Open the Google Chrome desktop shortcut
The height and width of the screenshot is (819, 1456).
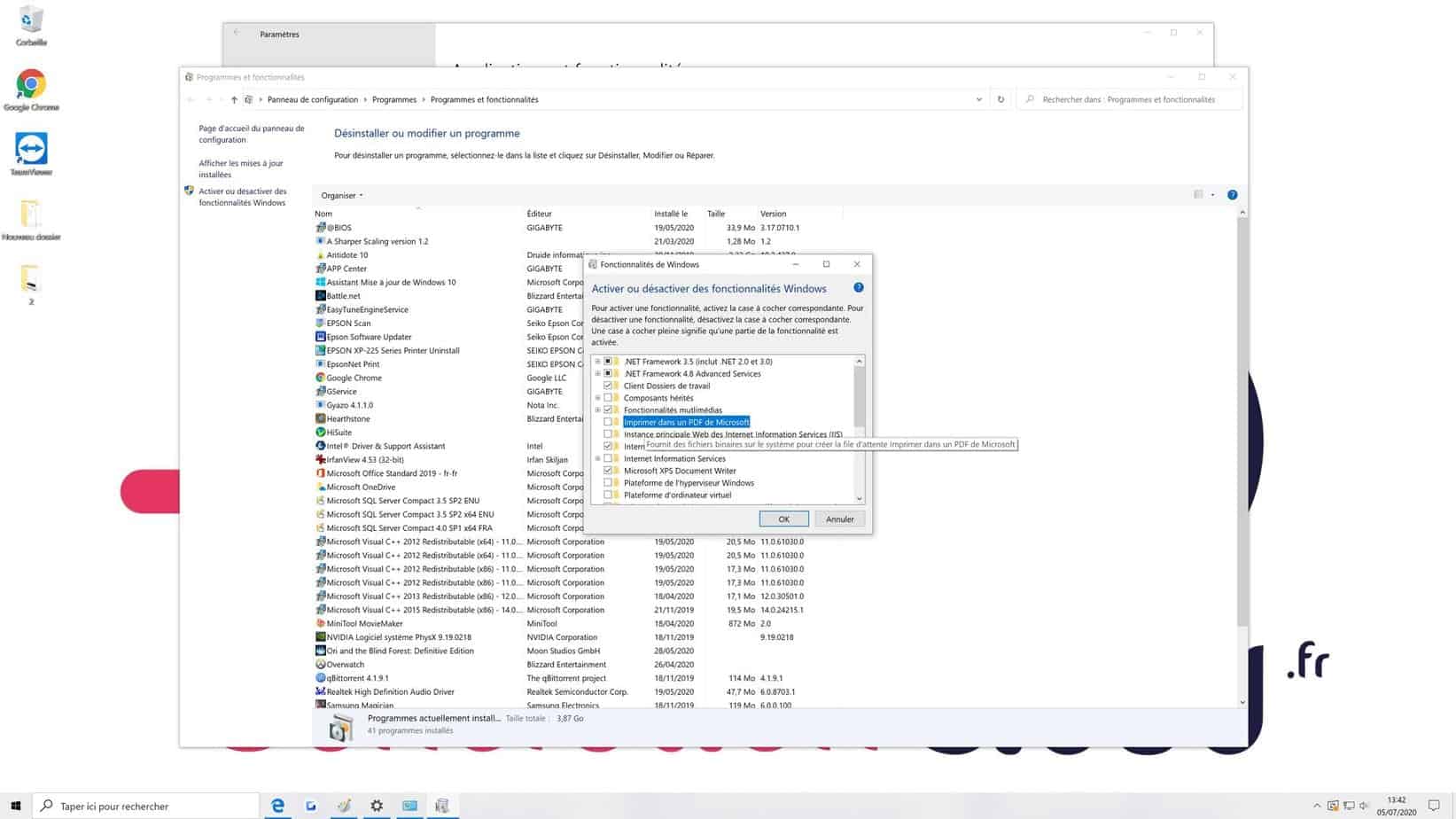click(x=31, y=90)
